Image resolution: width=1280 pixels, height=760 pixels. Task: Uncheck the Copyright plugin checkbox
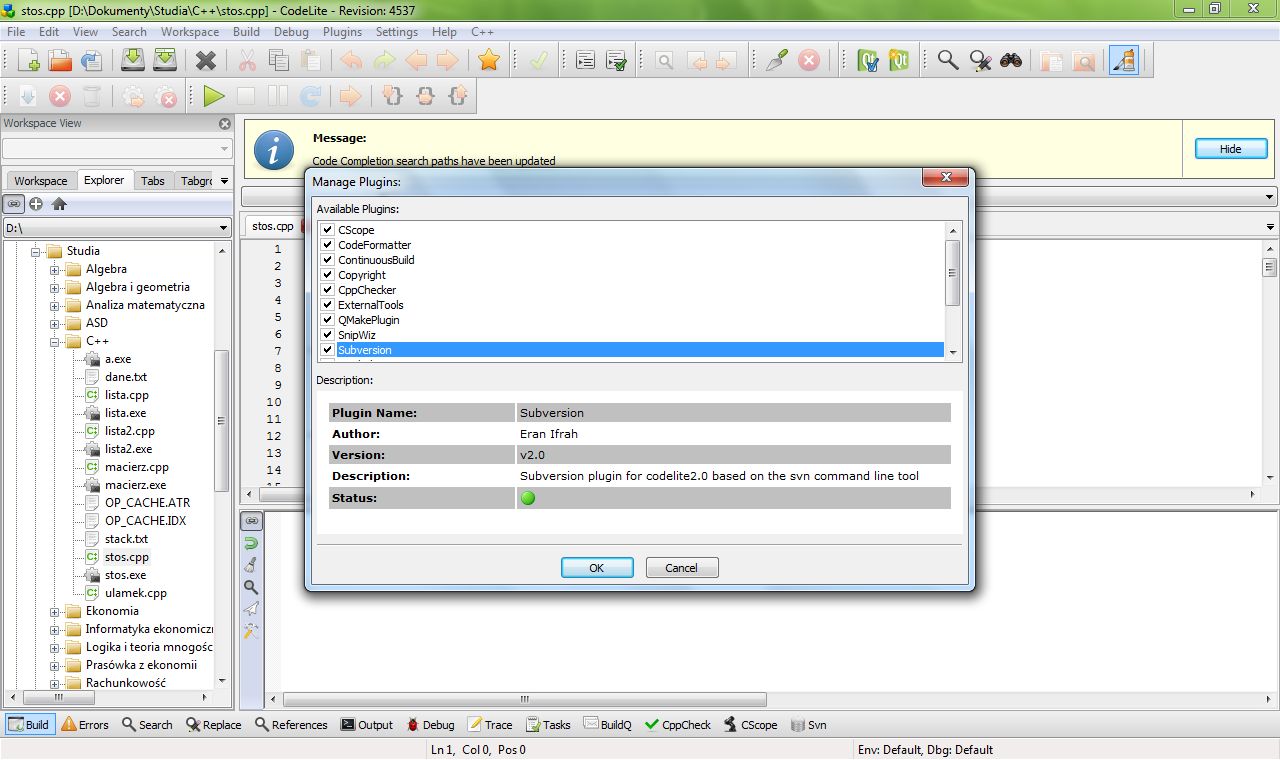(x=327, y=275)
